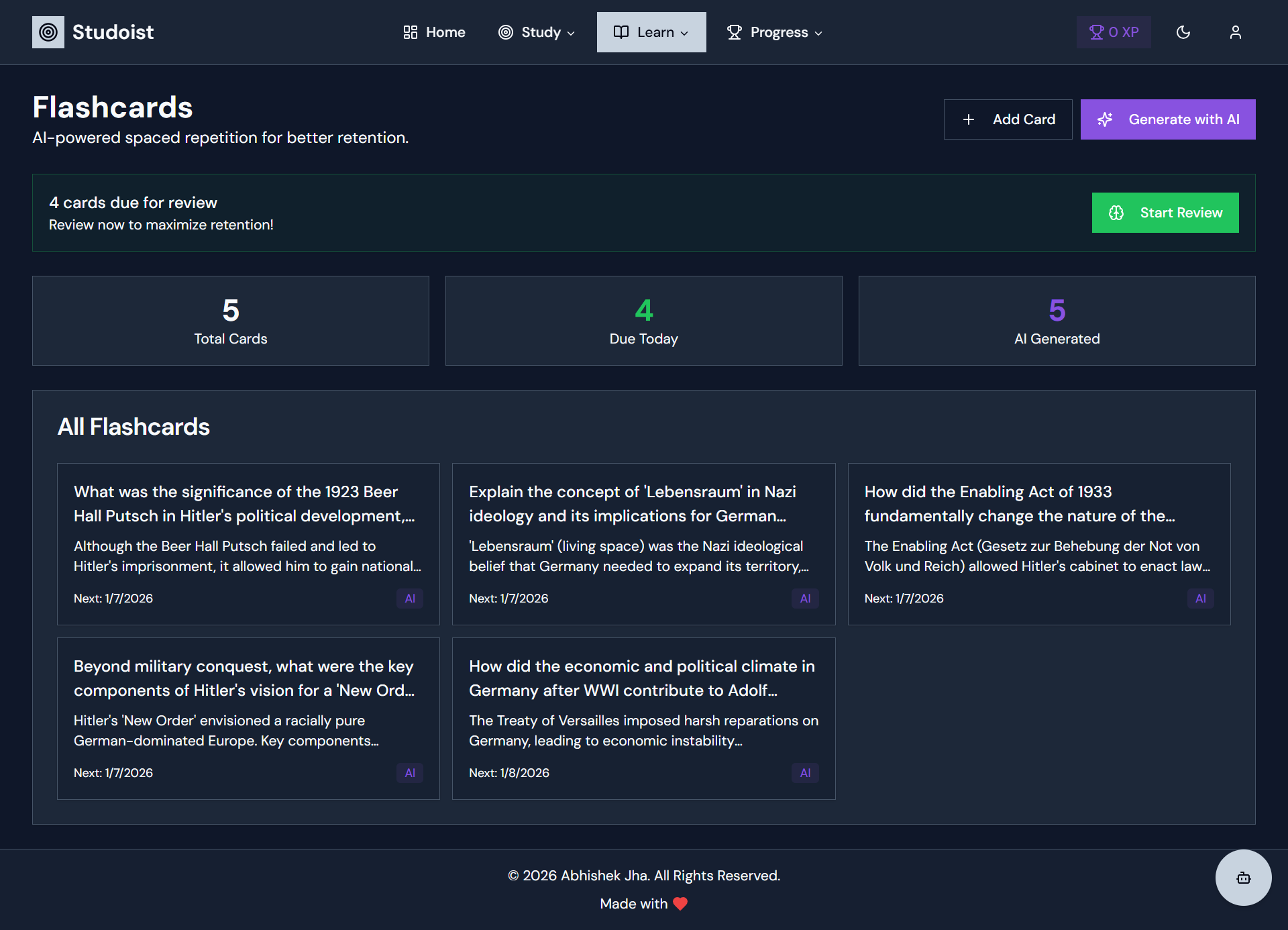Click the Learn book icon
The height and width of the screenshot is (930, 1288).
[x=621, y=32]
